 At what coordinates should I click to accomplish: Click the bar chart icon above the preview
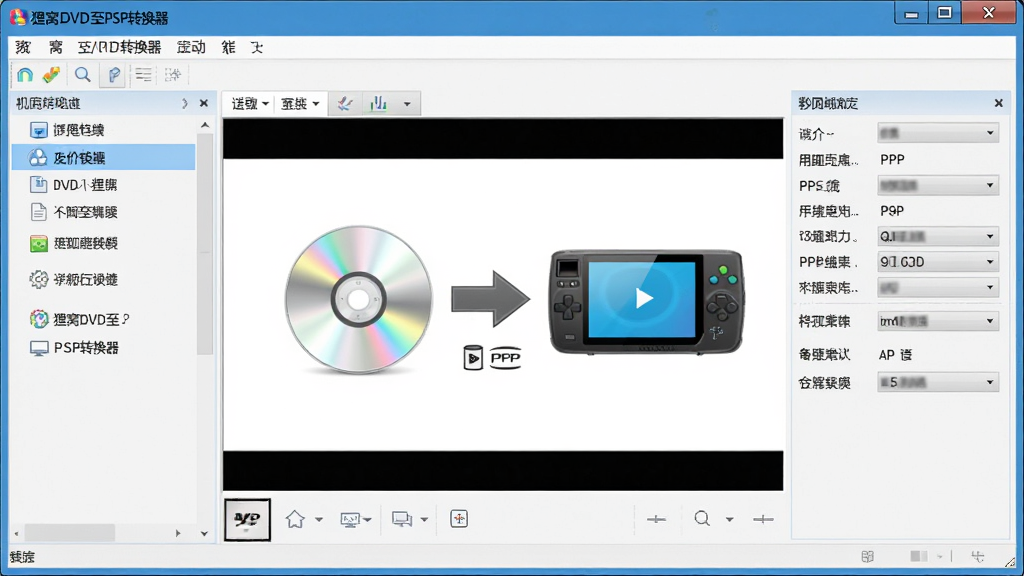point(378,104)
